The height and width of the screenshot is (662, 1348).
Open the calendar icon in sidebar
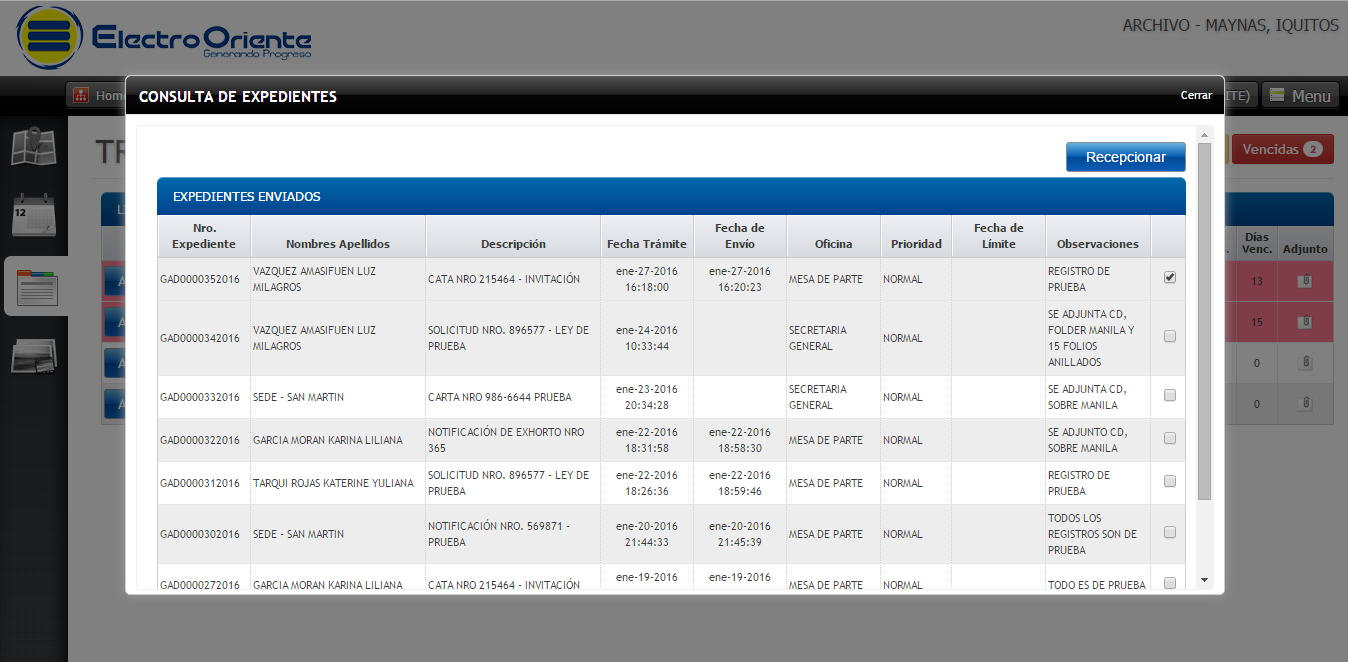coord(33,216)
